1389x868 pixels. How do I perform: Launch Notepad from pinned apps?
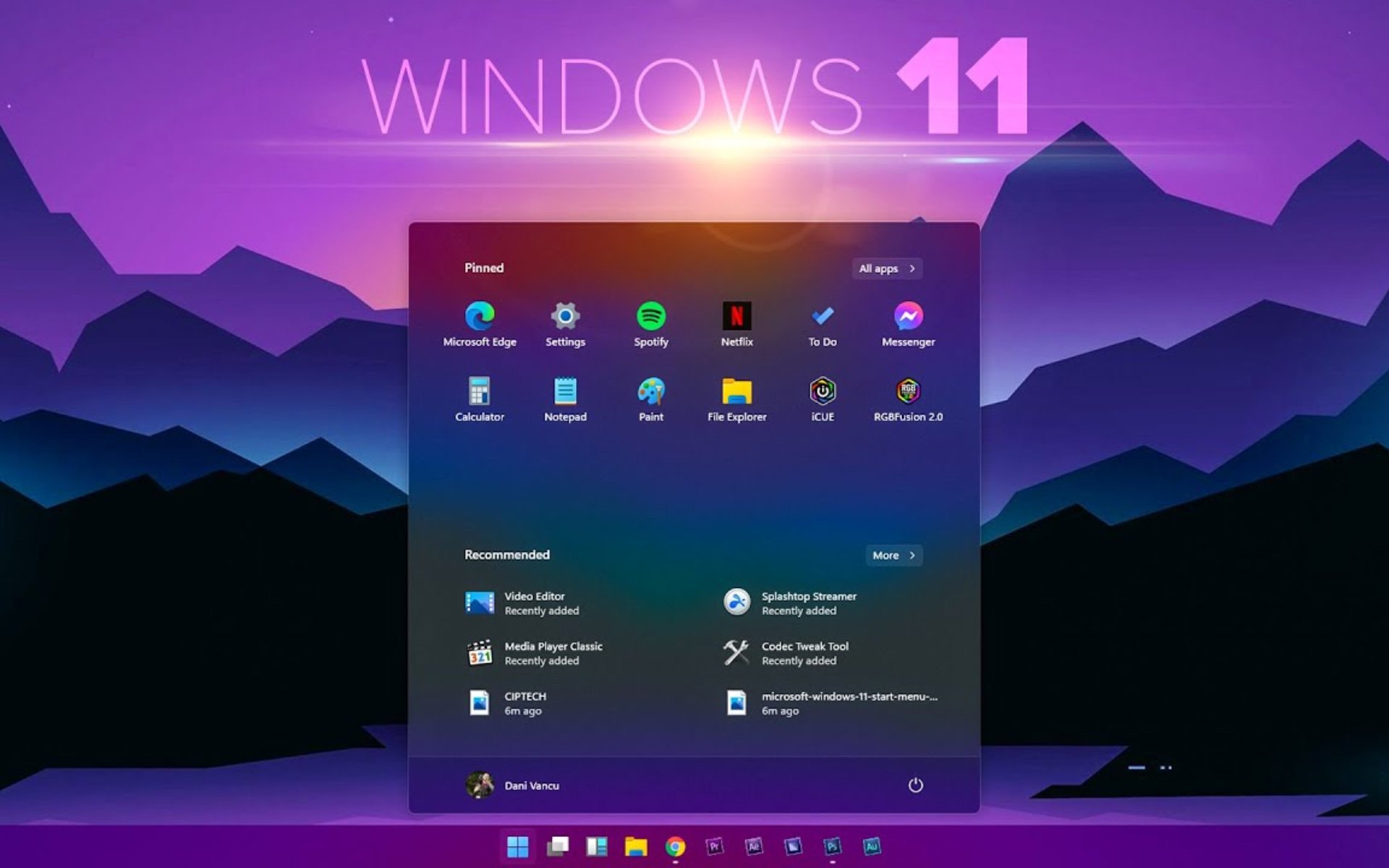565,399
